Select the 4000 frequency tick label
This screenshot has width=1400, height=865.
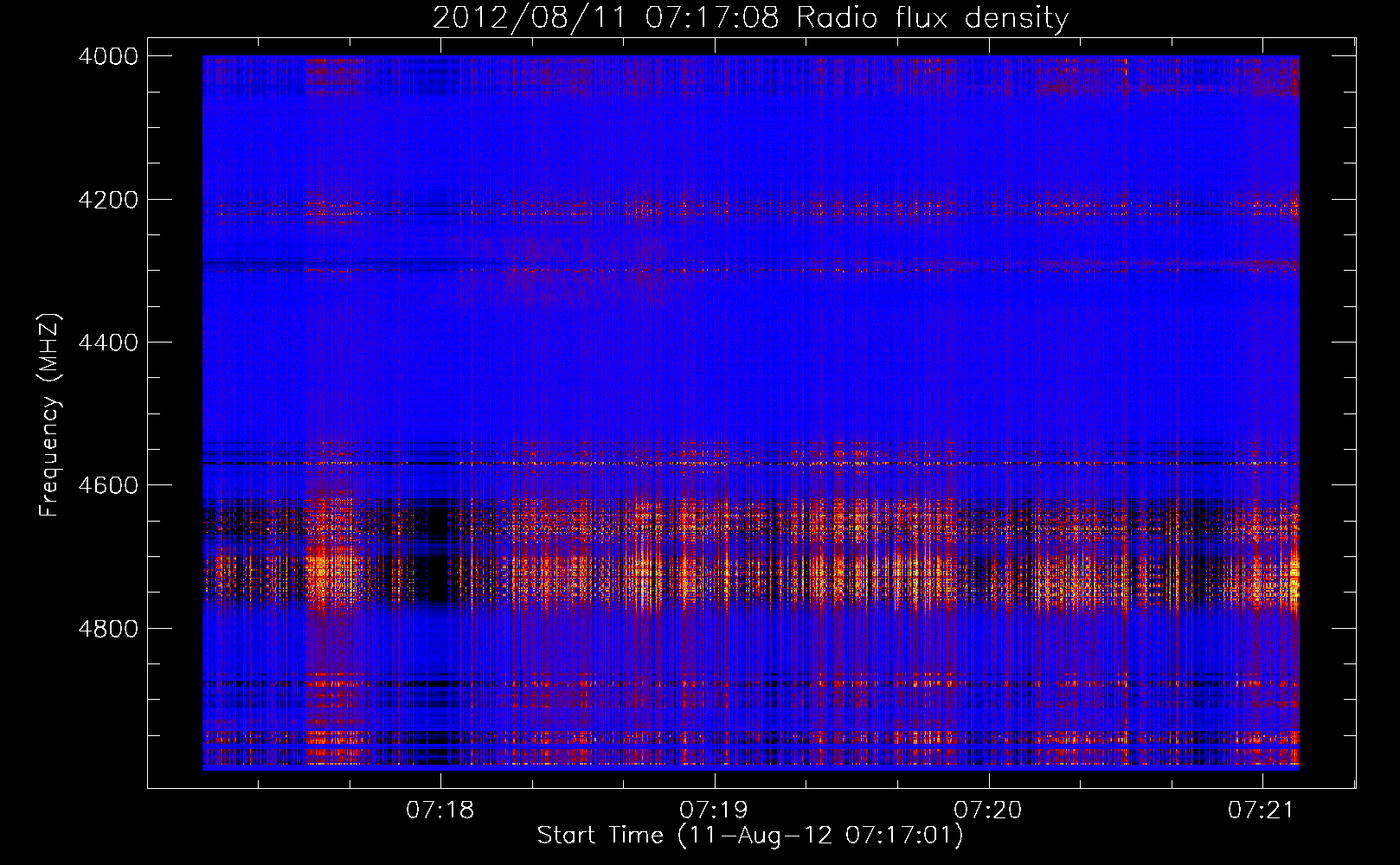108,56
